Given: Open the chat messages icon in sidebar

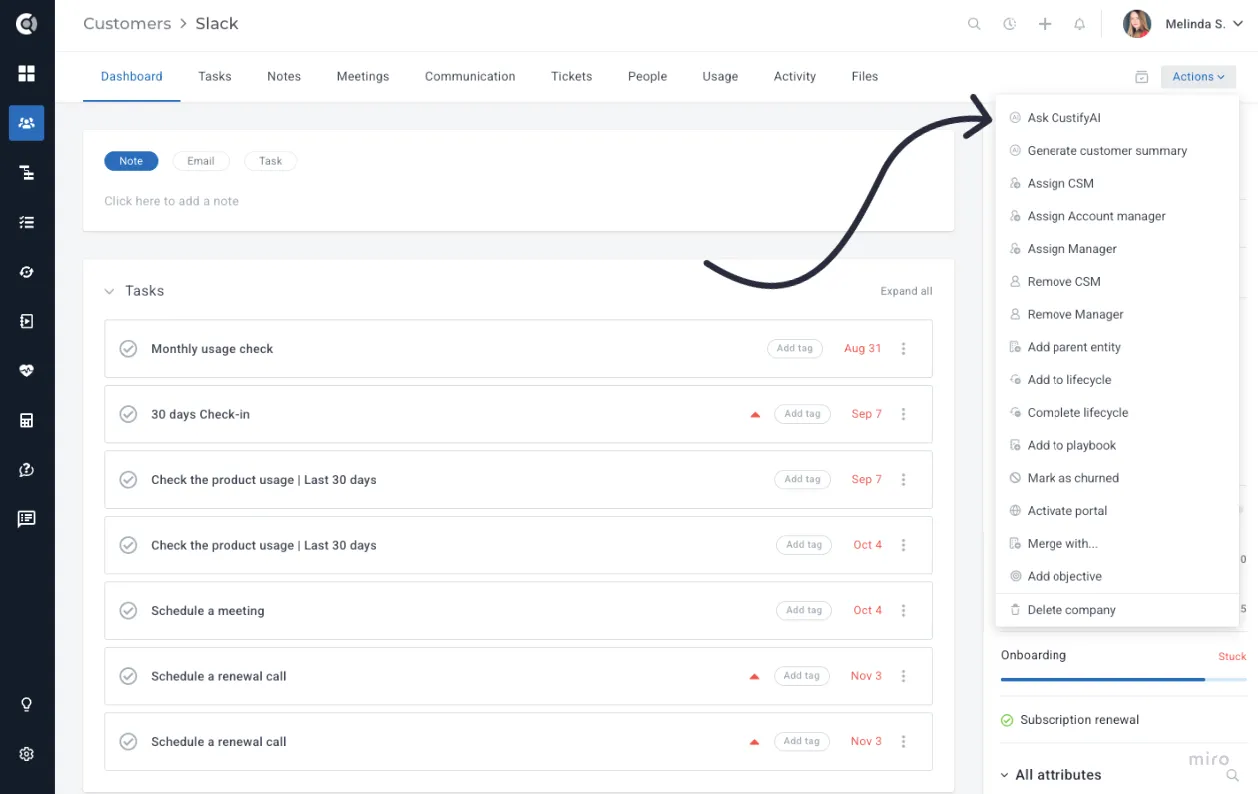Looking at the screenshot, I should coord(27,518).
